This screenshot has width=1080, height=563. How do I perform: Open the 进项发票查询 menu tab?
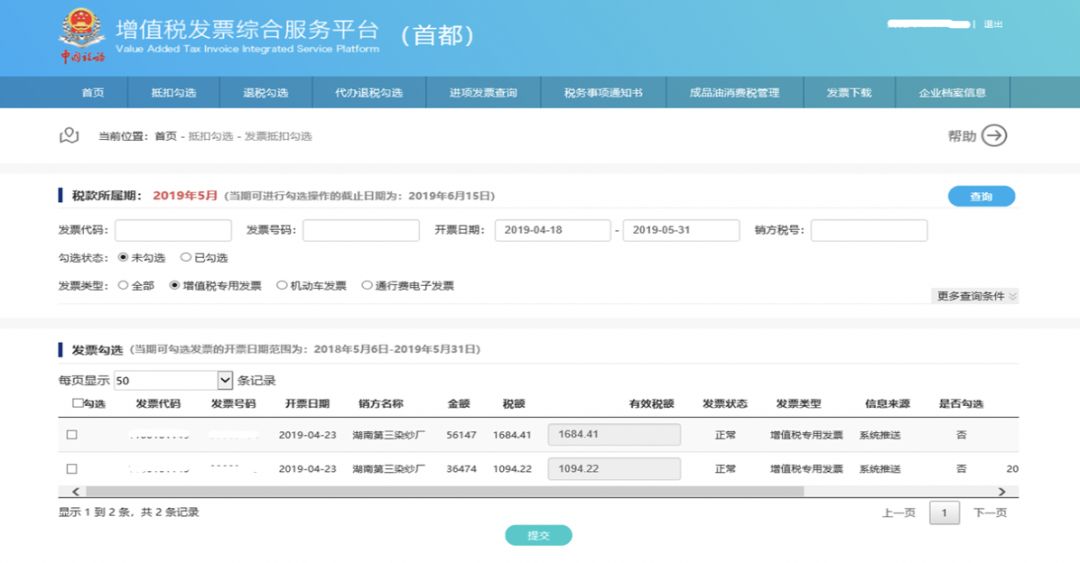(483, 93)
